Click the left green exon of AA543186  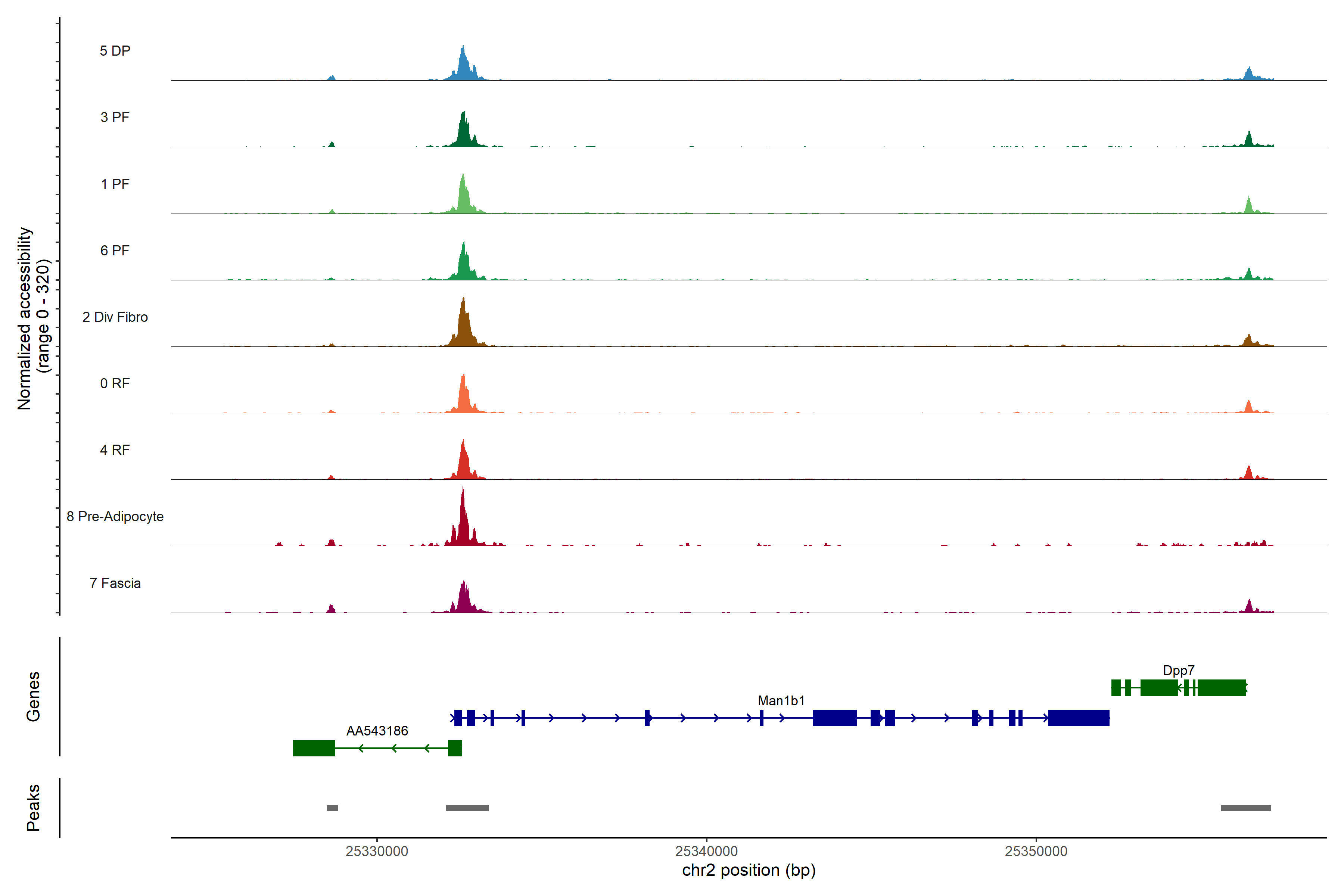click(314, 748)
